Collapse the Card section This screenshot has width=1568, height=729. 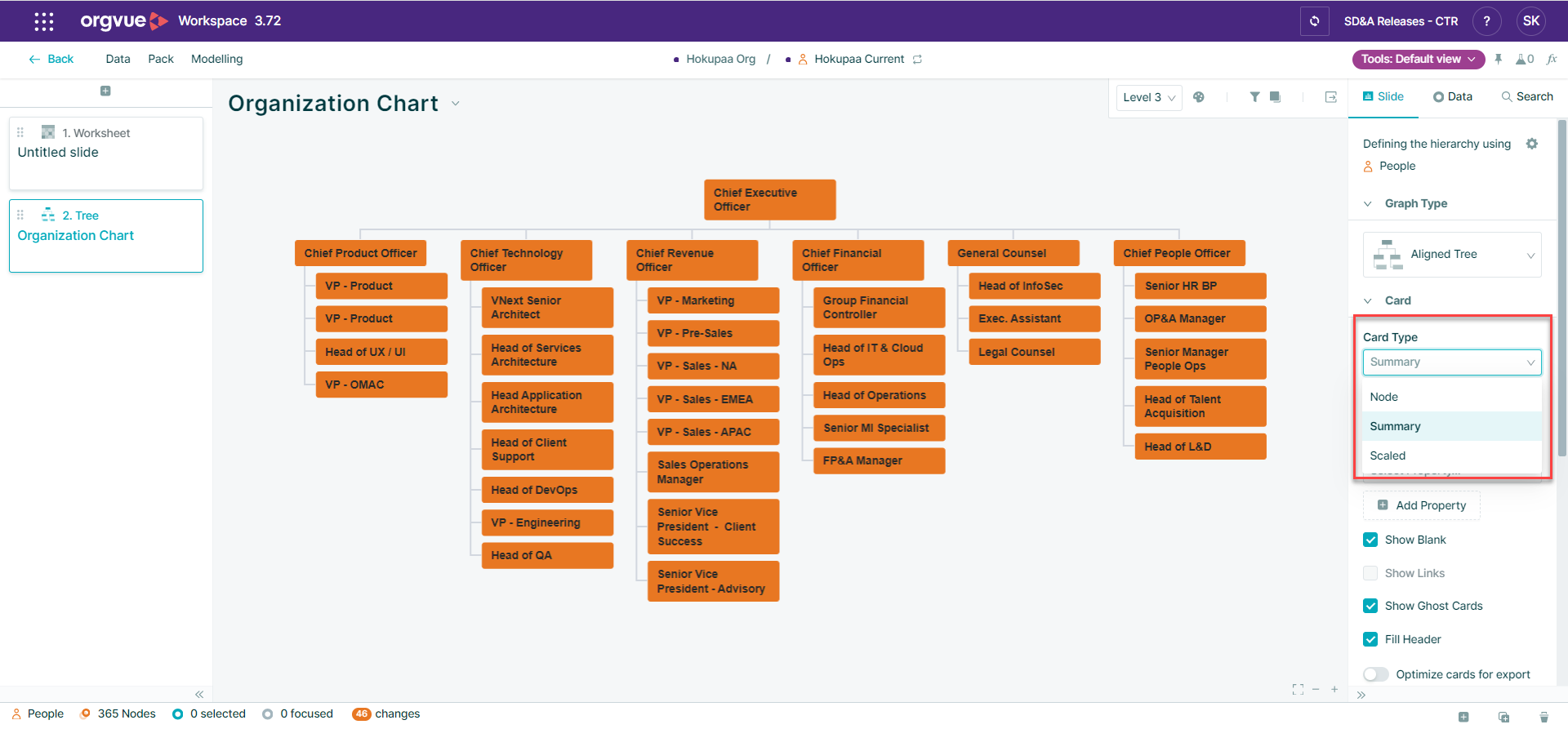(1368, 300)
